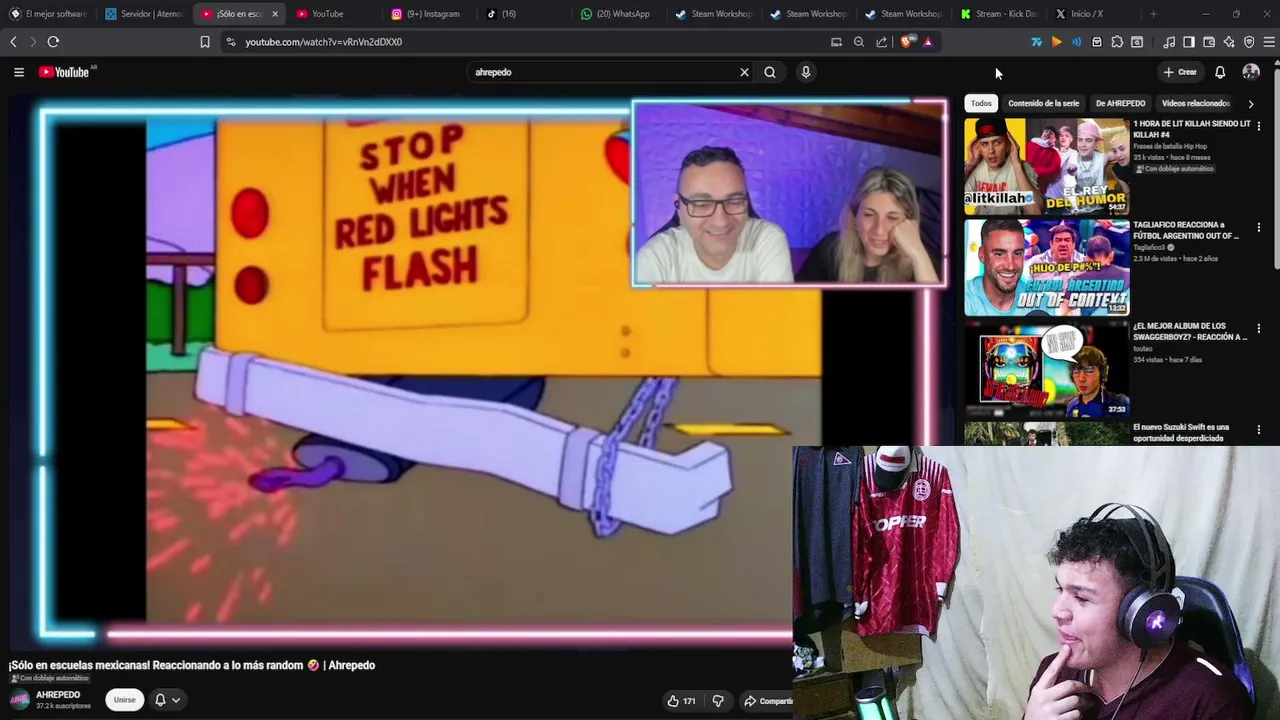Clear the YouTube search text

(x=744, y=72)
